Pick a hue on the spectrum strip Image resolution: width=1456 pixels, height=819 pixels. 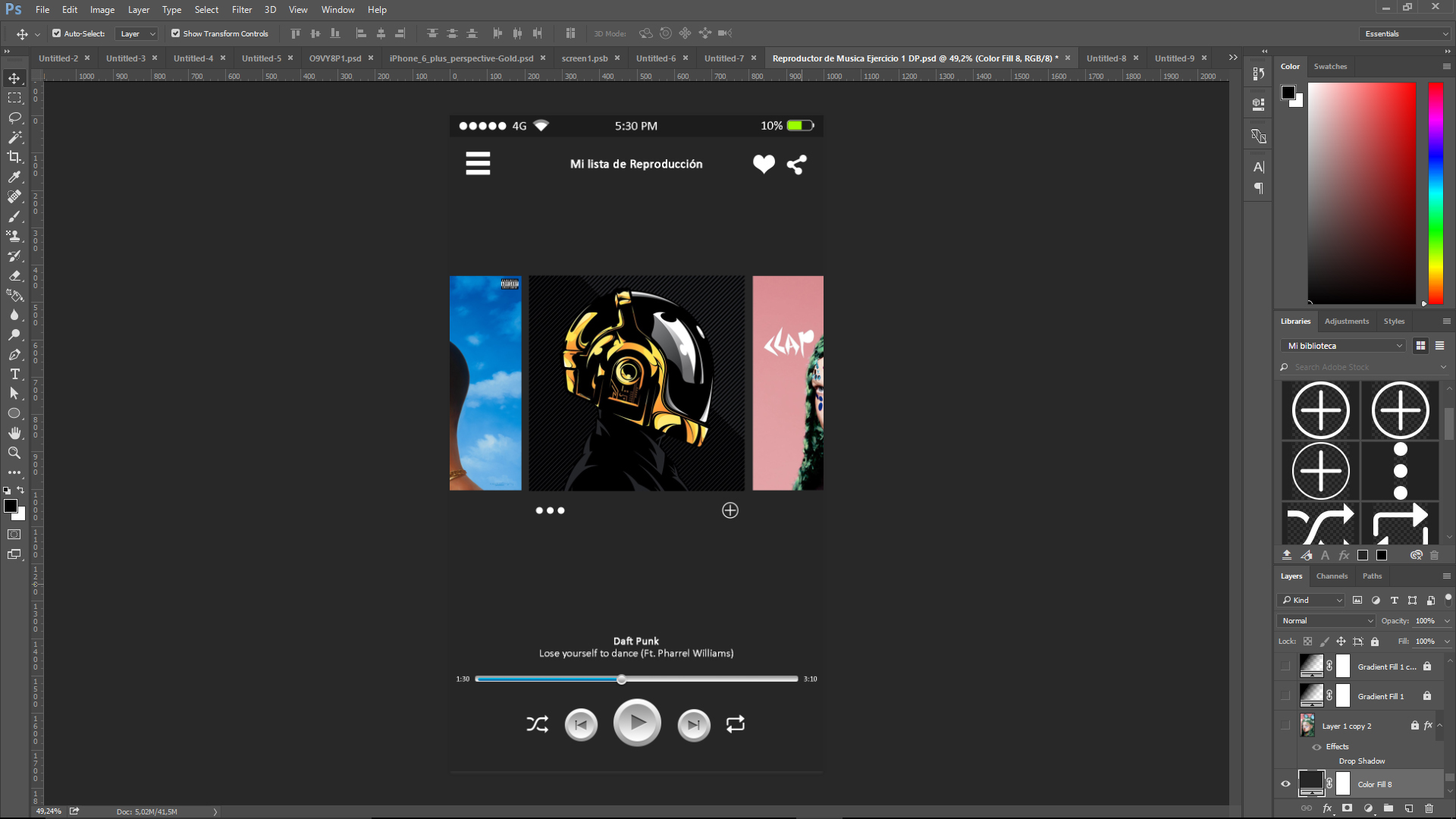point(1436,193)
